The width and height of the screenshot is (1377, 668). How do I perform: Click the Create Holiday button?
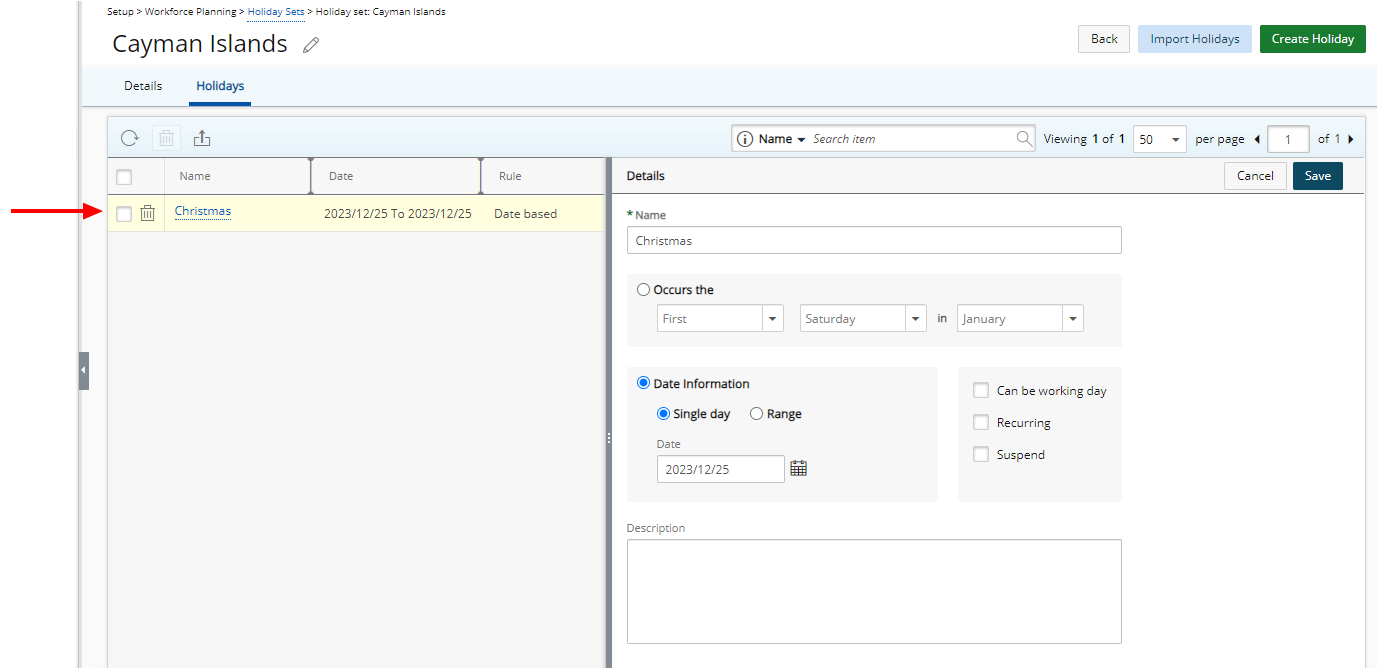point(1312,39)
